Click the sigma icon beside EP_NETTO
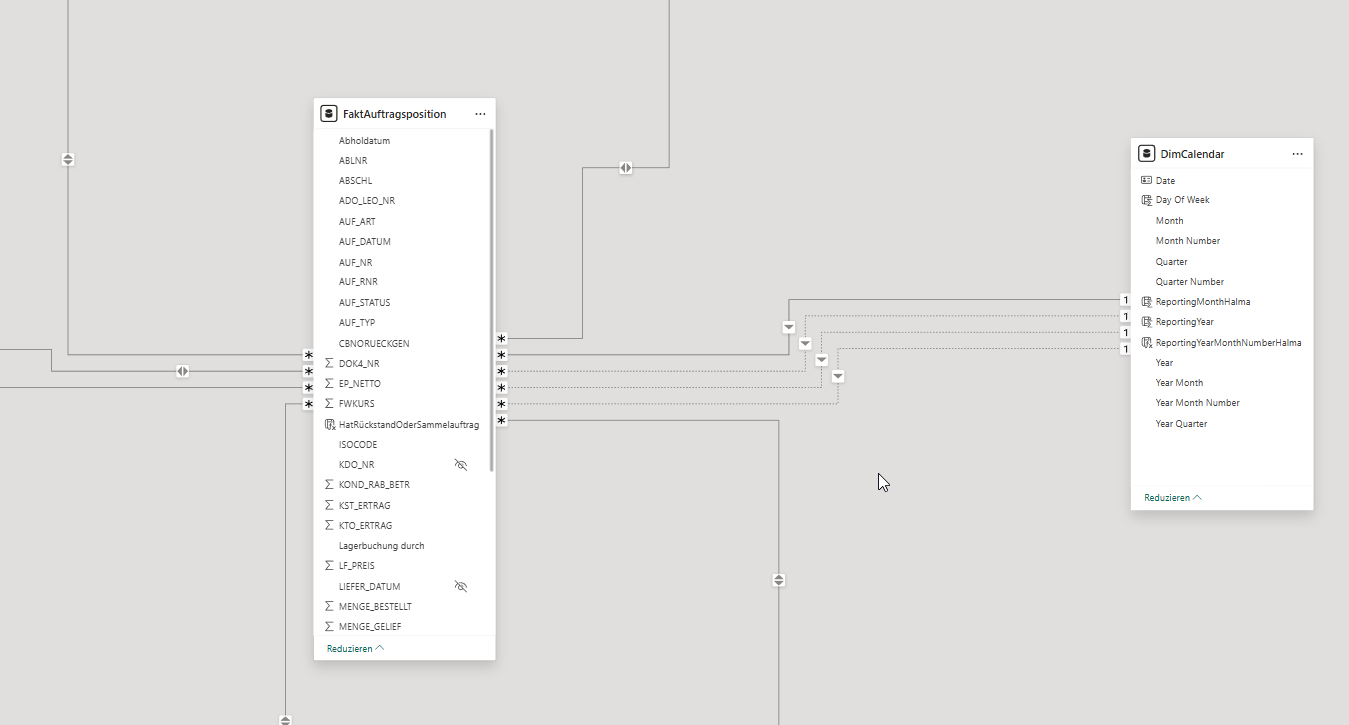 (x=329, y=383)
